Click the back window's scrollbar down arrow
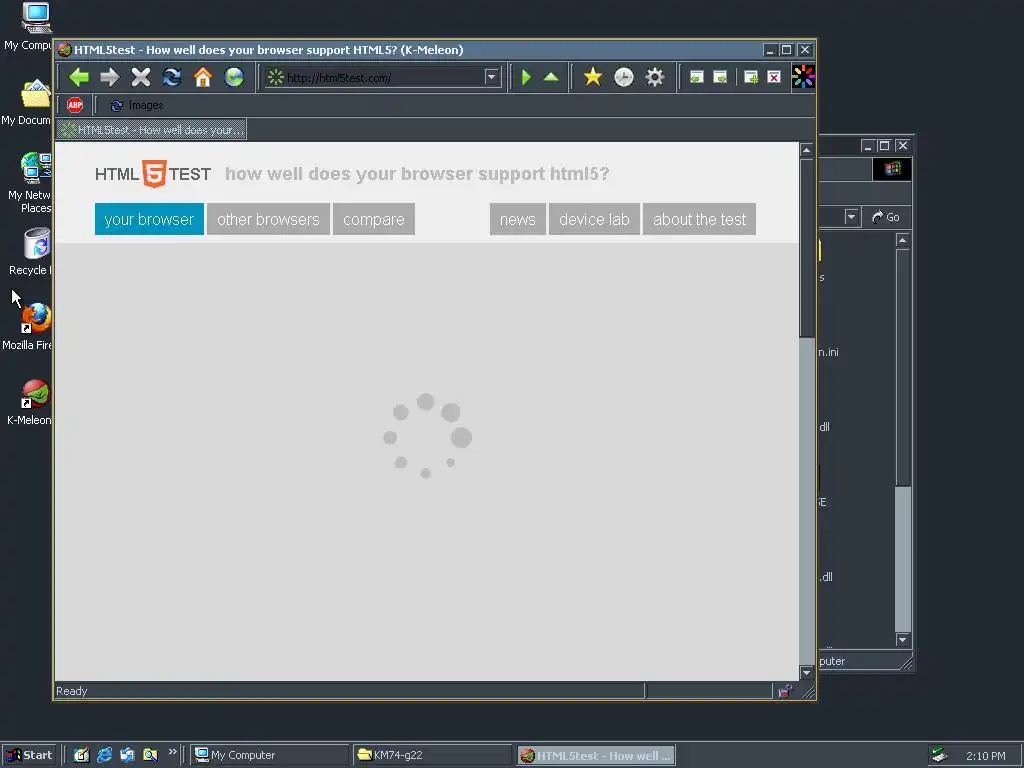The width and height of the screenshot is (1024, 768). 903,640
